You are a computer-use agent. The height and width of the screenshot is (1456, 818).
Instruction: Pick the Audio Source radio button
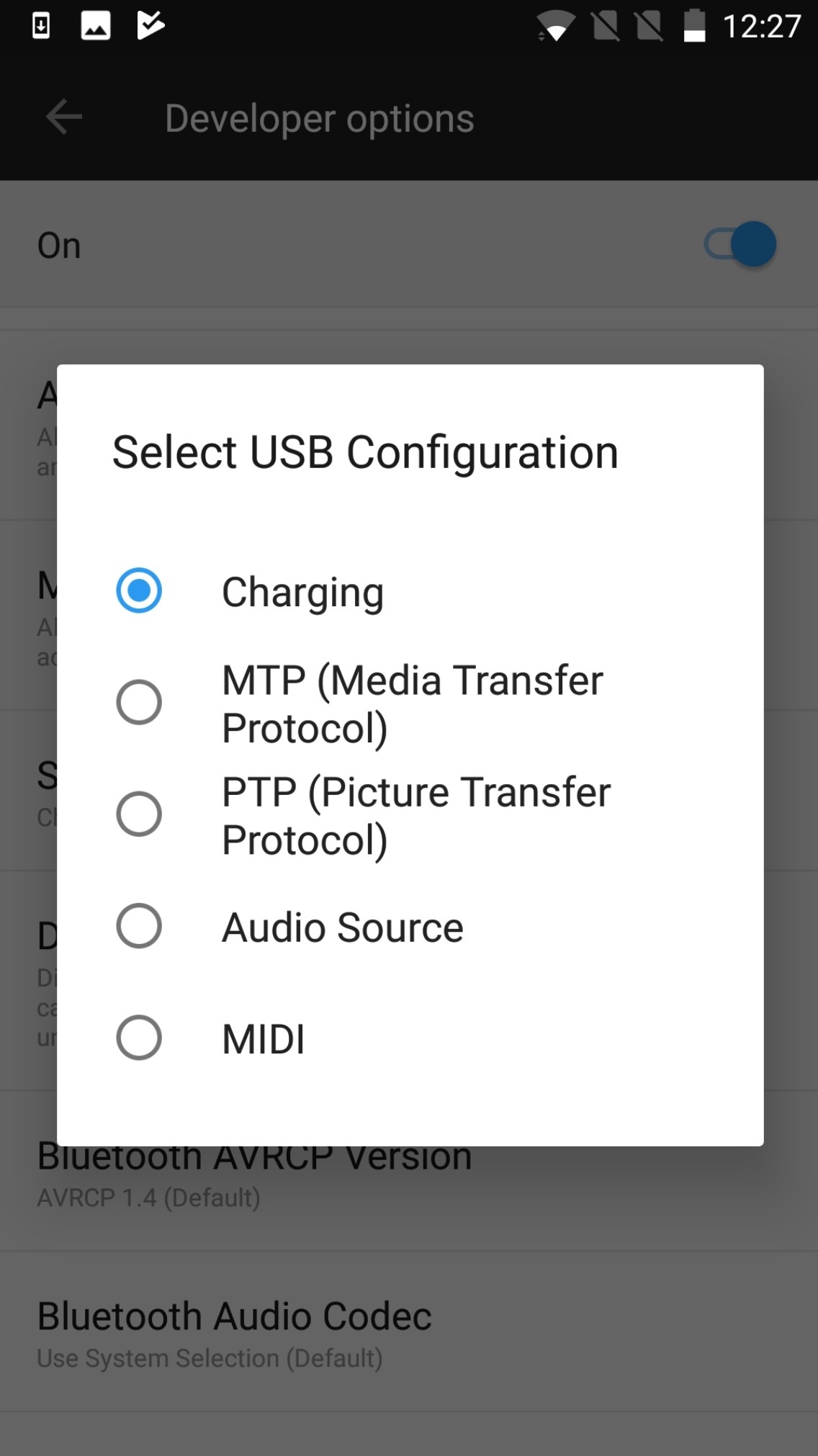click(x=139, y=926)
